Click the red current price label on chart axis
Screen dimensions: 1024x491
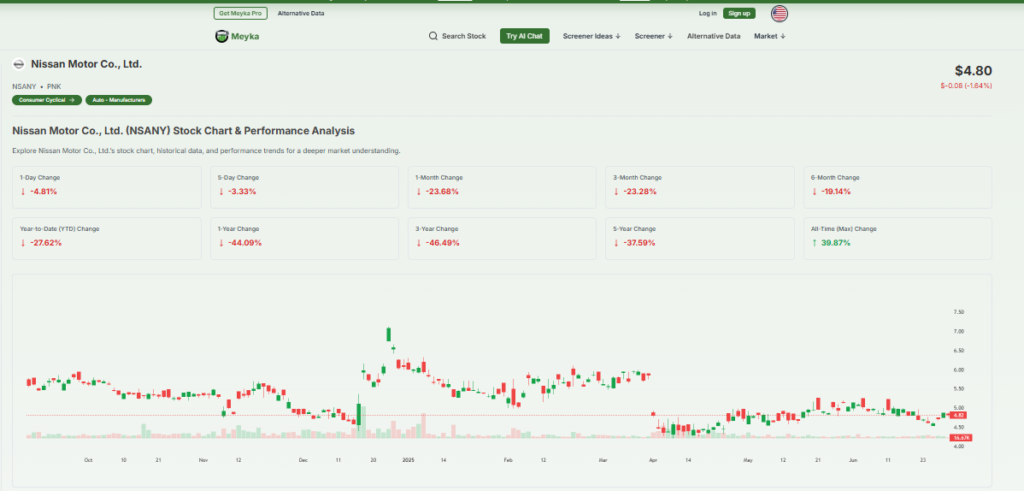click(x=957, y=415)
